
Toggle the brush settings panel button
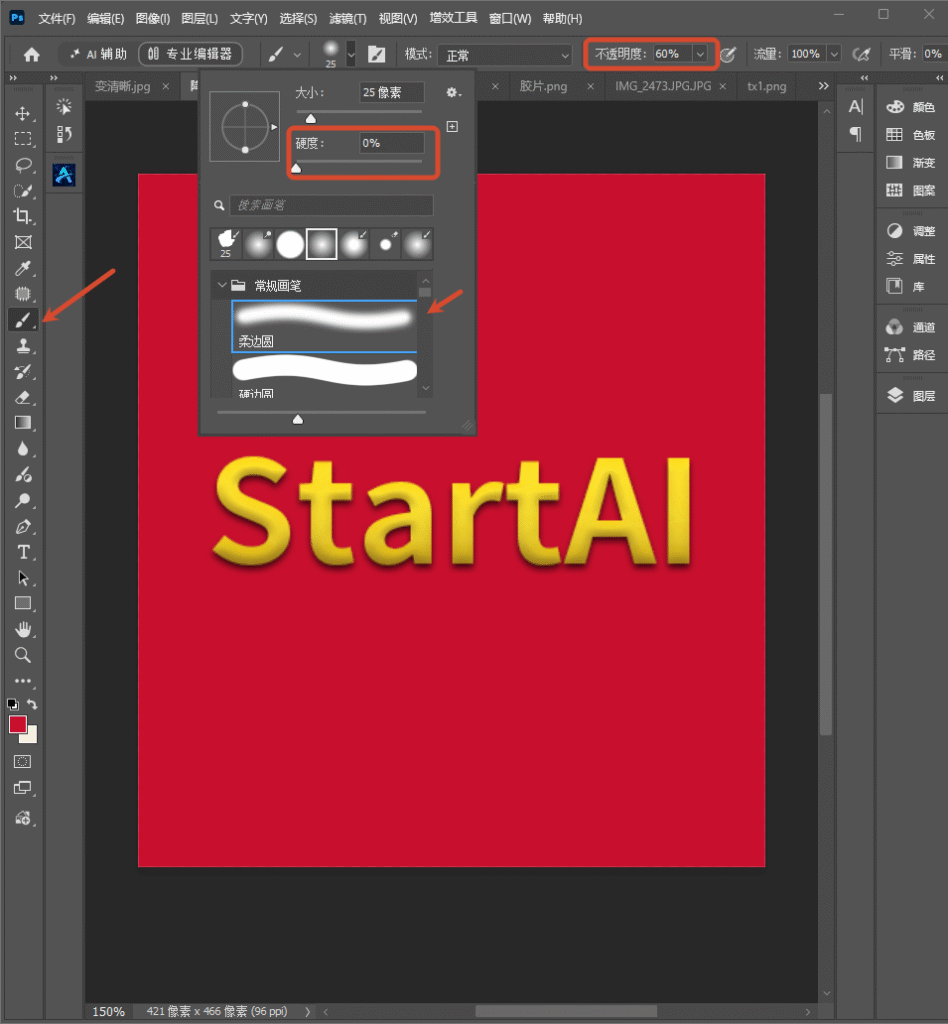pos(377,54)
